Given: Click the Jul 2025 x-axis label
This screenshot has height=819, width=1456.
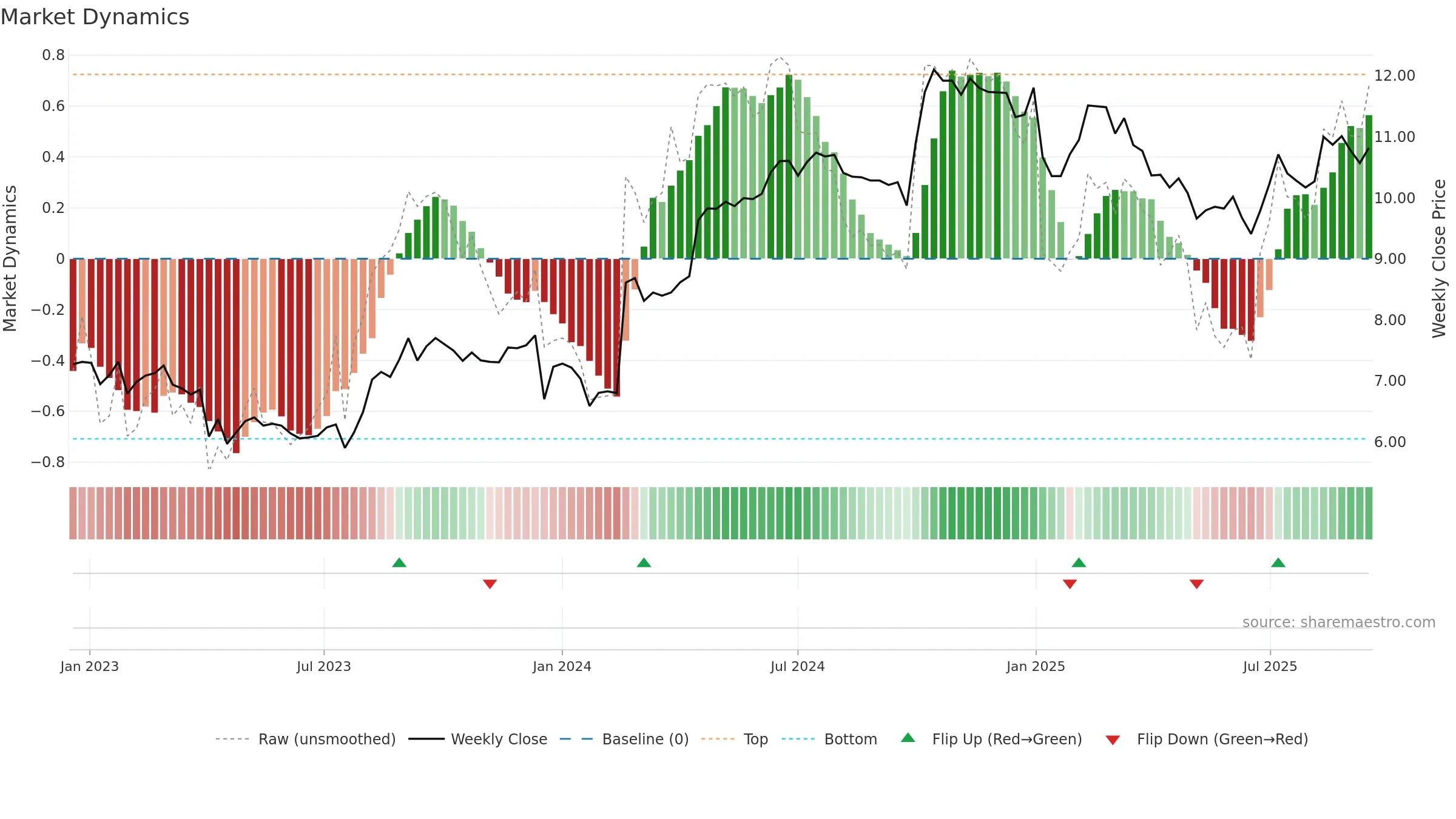Looking at the screenshot, I should [x=1270, y=666].
